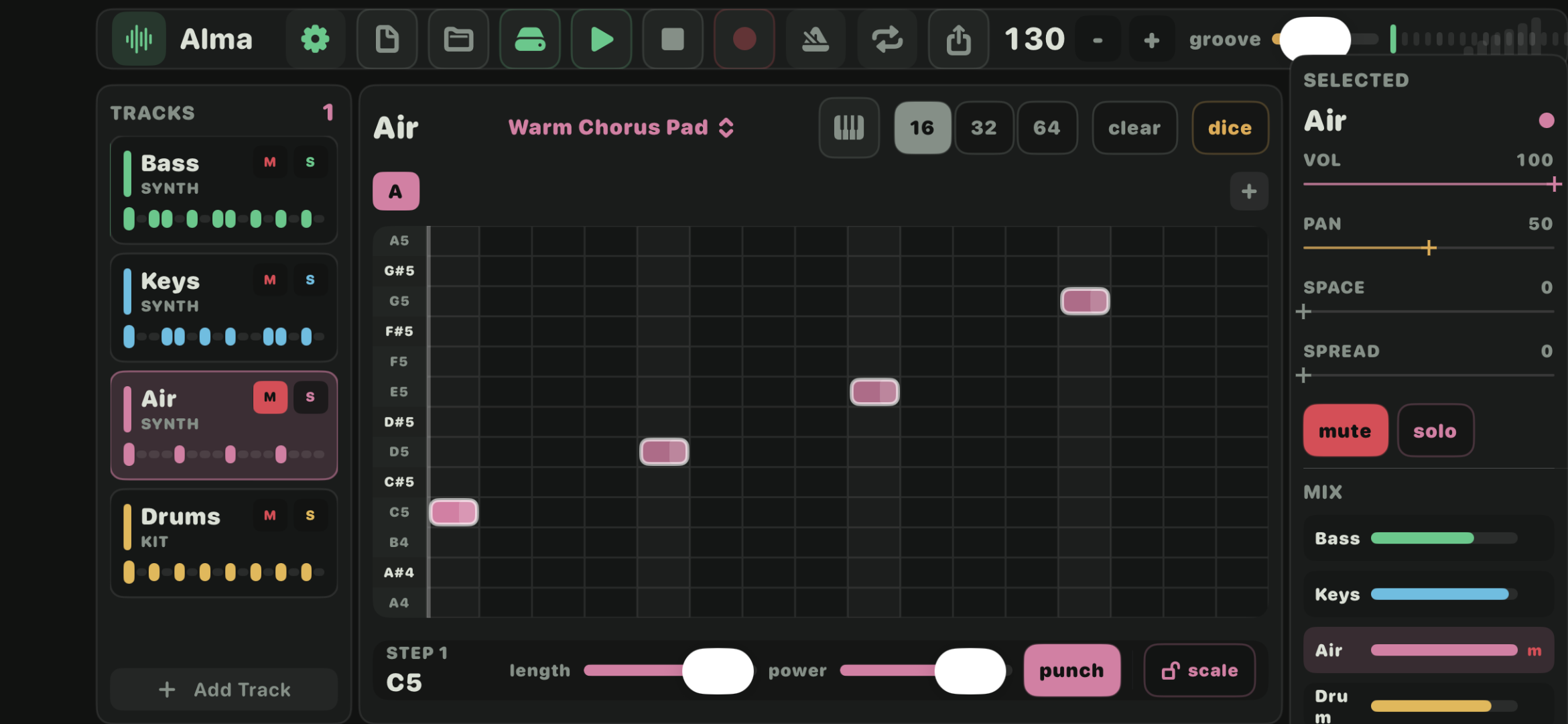Show the piano keyboard view icon
1568x724 pixels.
848,127
